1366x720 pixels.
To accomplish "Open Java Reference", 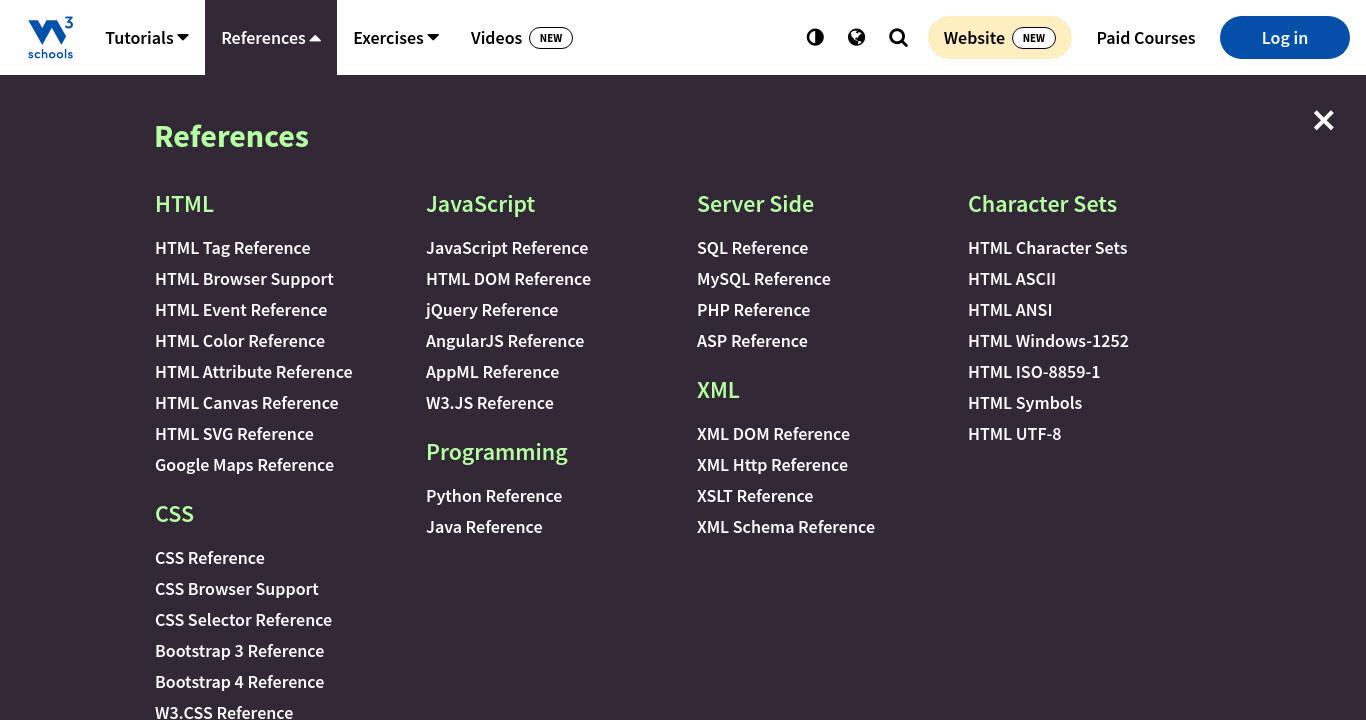I will click(484, 527).
